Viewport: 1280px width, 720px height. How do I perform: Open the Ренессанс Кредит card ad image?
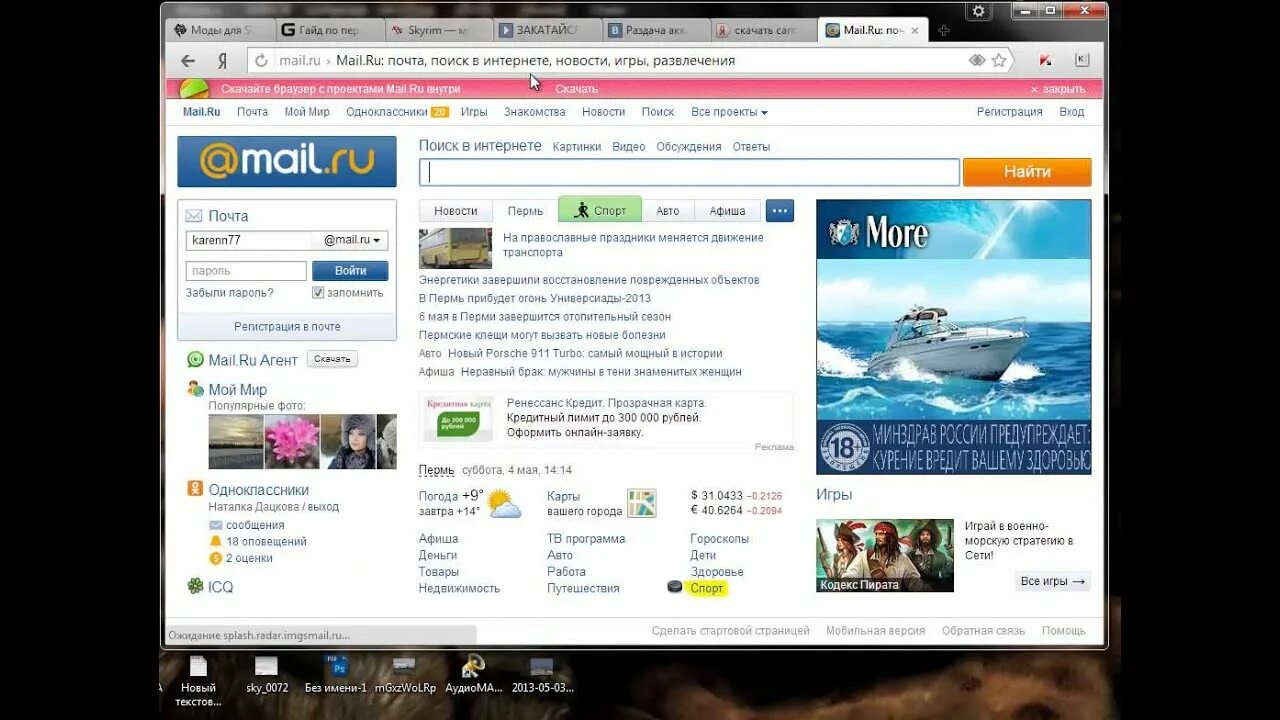458,418
